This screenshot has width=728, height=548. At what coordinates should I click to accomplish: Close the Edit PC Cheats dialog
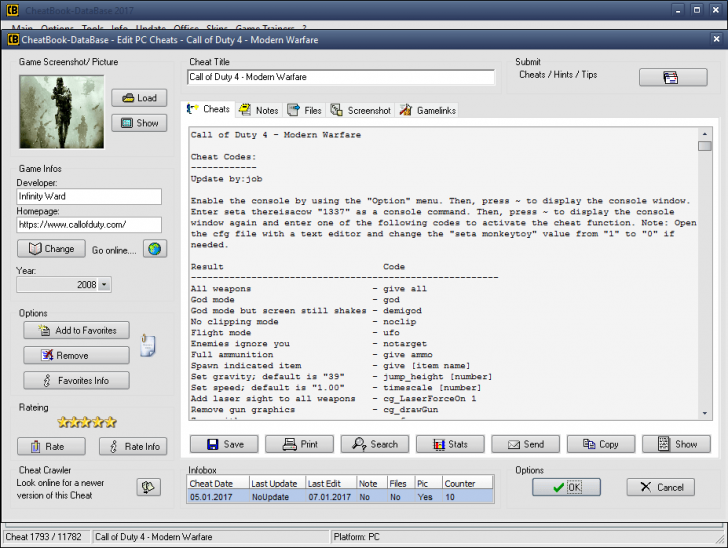pyautogui.click(x=716, y=39)
